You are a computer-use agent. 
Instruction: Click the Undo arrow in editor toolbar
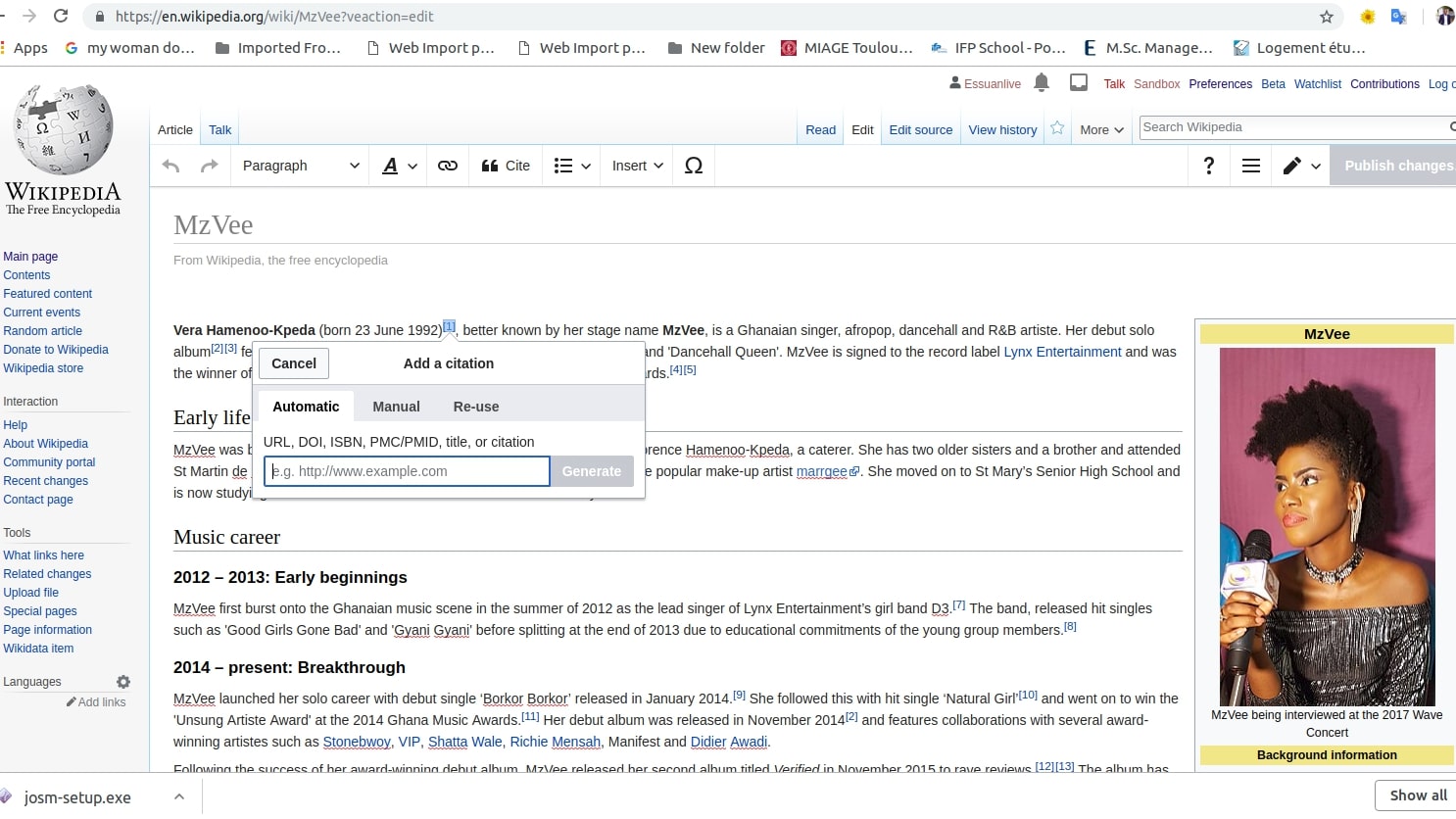click(x=170, y=166)
